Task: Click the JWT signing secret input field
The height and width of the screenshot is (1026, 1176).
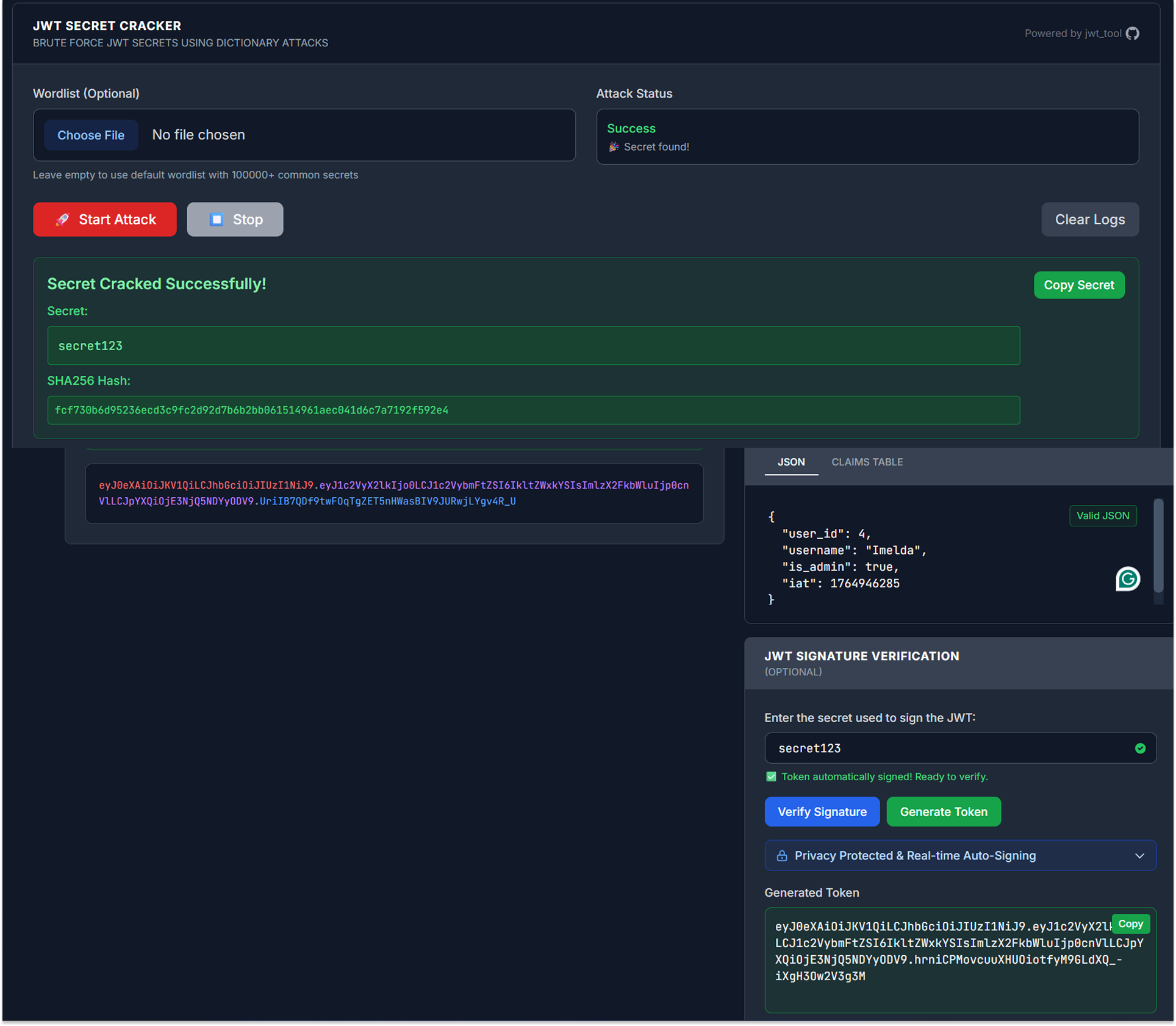Action: point(945,748)
